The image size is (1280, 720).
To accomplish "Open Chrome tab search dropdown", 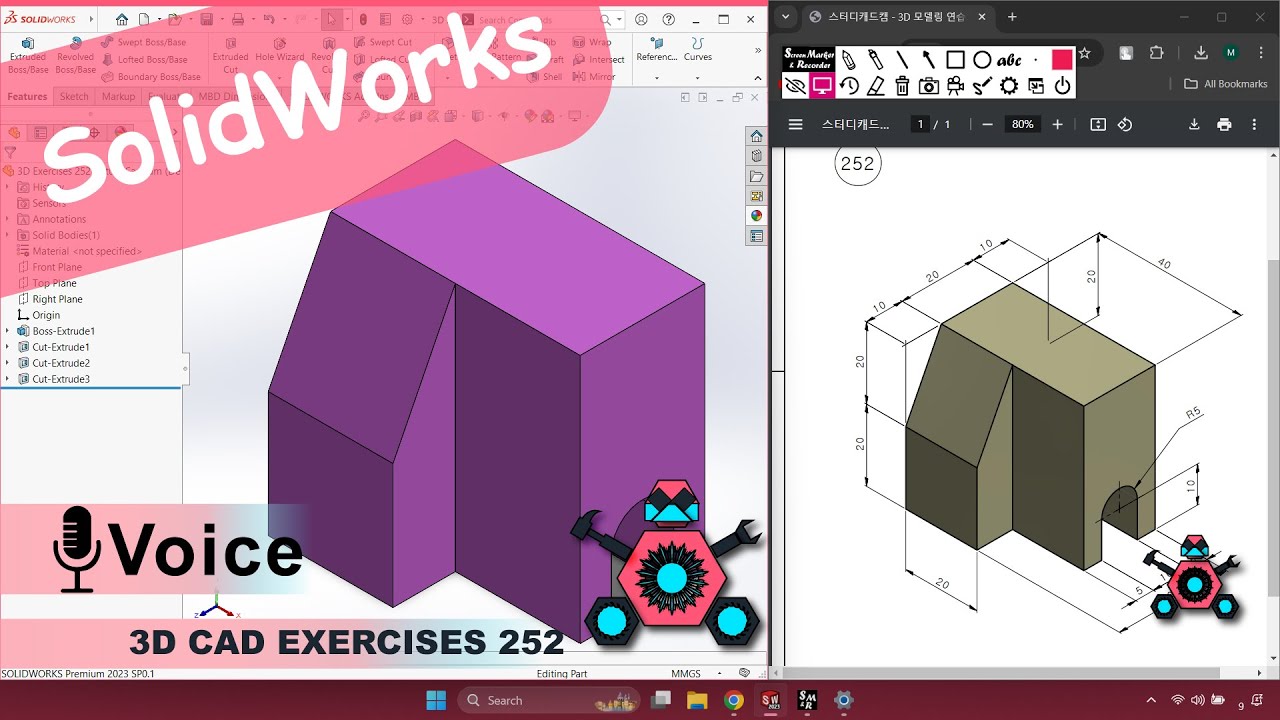I will [786, 17].
